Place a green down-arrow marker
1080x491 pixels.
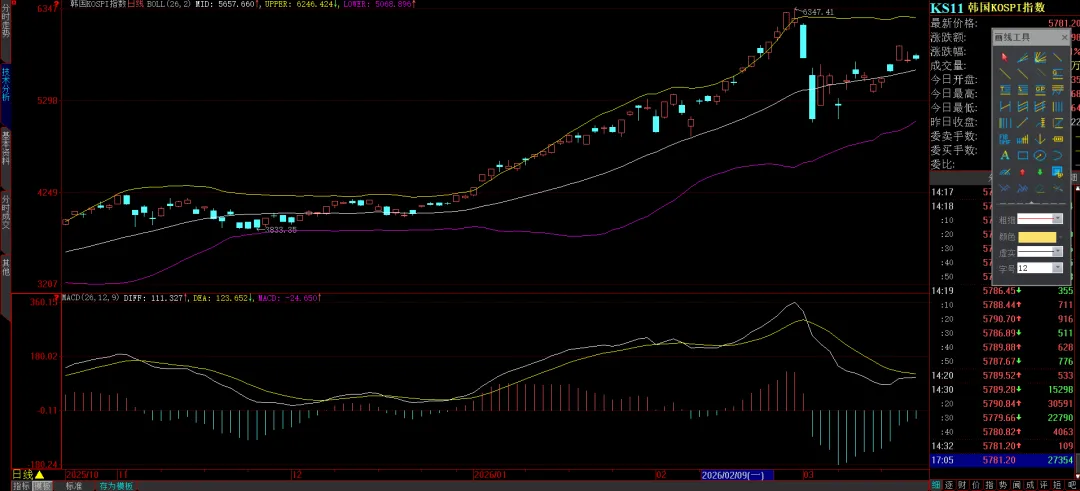[x=1040, y=171]
